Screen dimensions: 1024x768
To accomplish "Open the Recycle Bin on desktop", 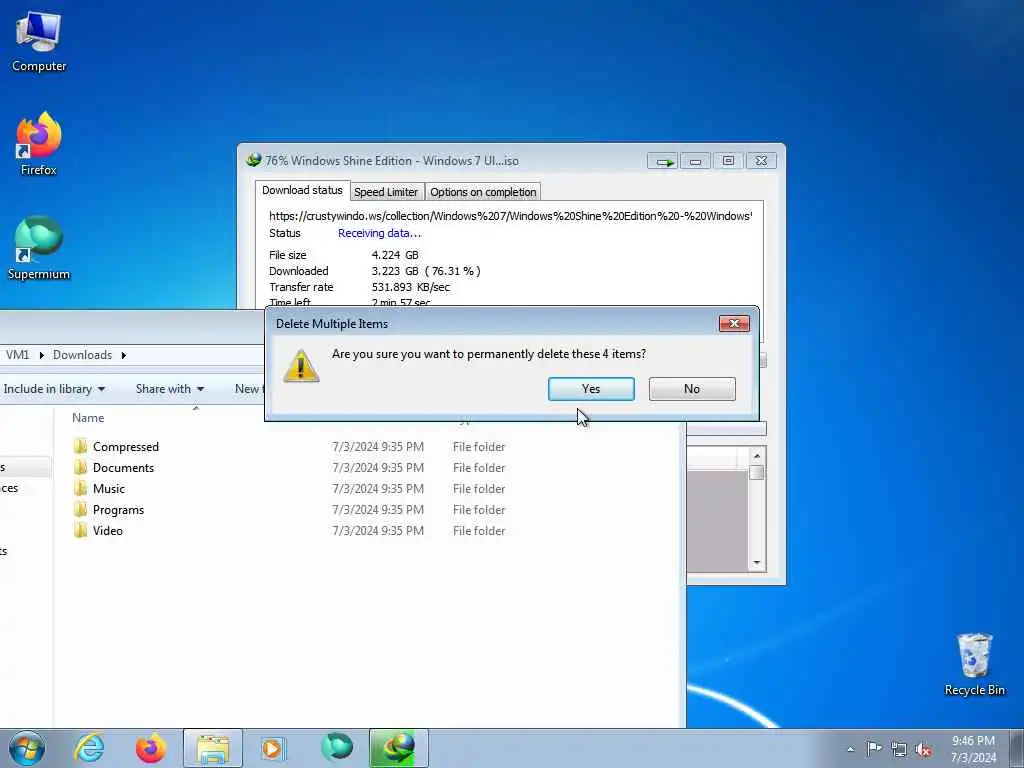I will 974,664.
